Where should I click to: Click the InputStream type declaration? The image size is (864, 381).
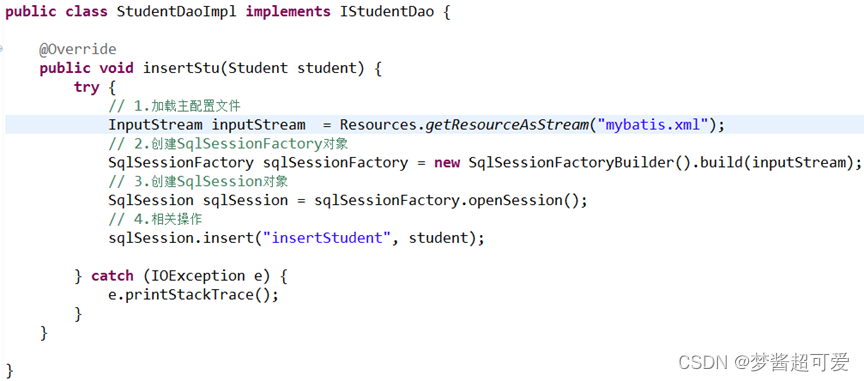click(155, 125)
